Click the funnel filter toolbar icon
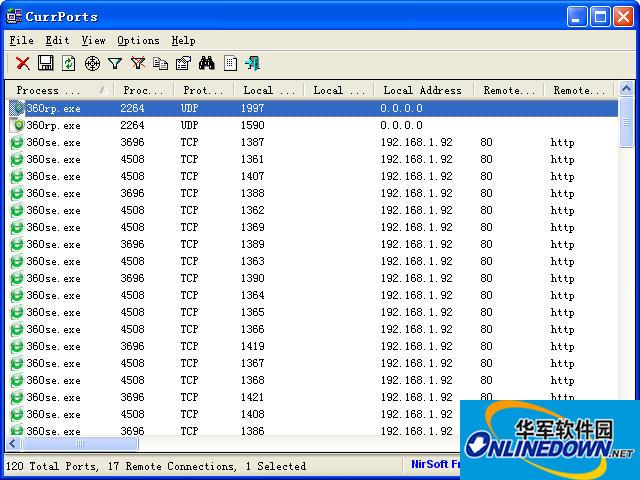 click(x=115, y=63)
